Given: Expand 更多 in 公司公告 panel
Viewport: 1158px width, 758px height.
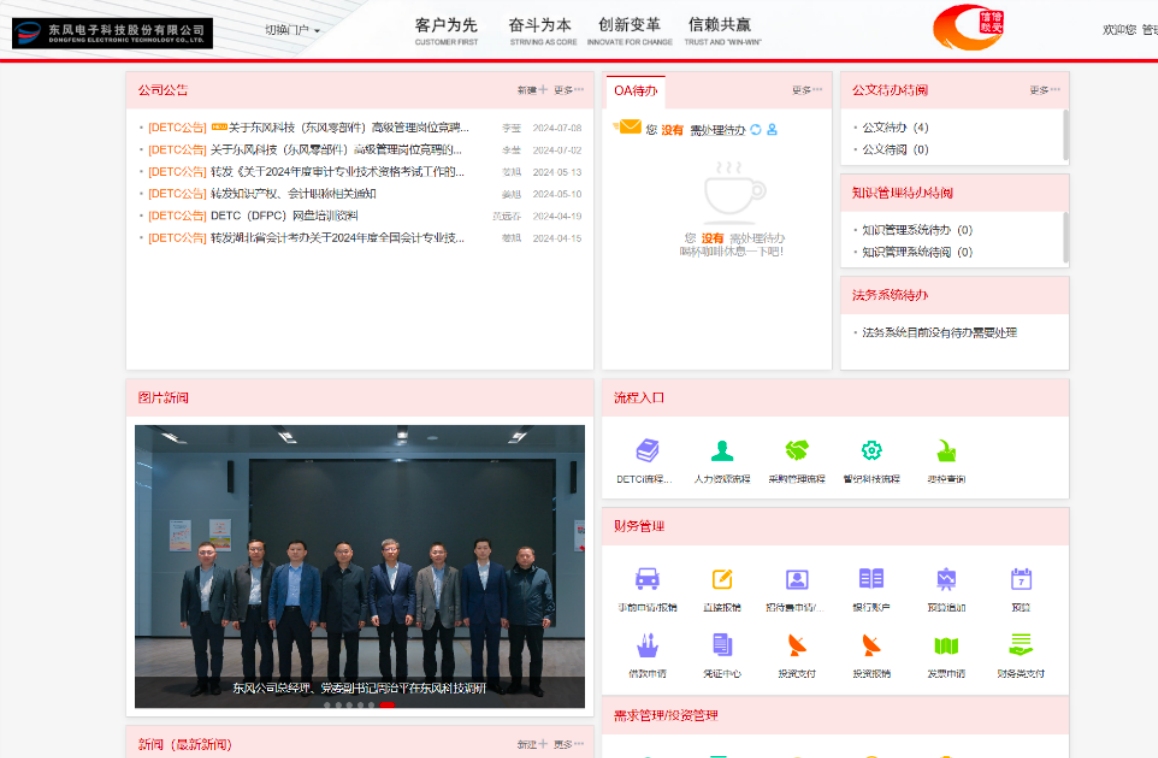Looking at the screenshot, I should click(x=568, y=90).
